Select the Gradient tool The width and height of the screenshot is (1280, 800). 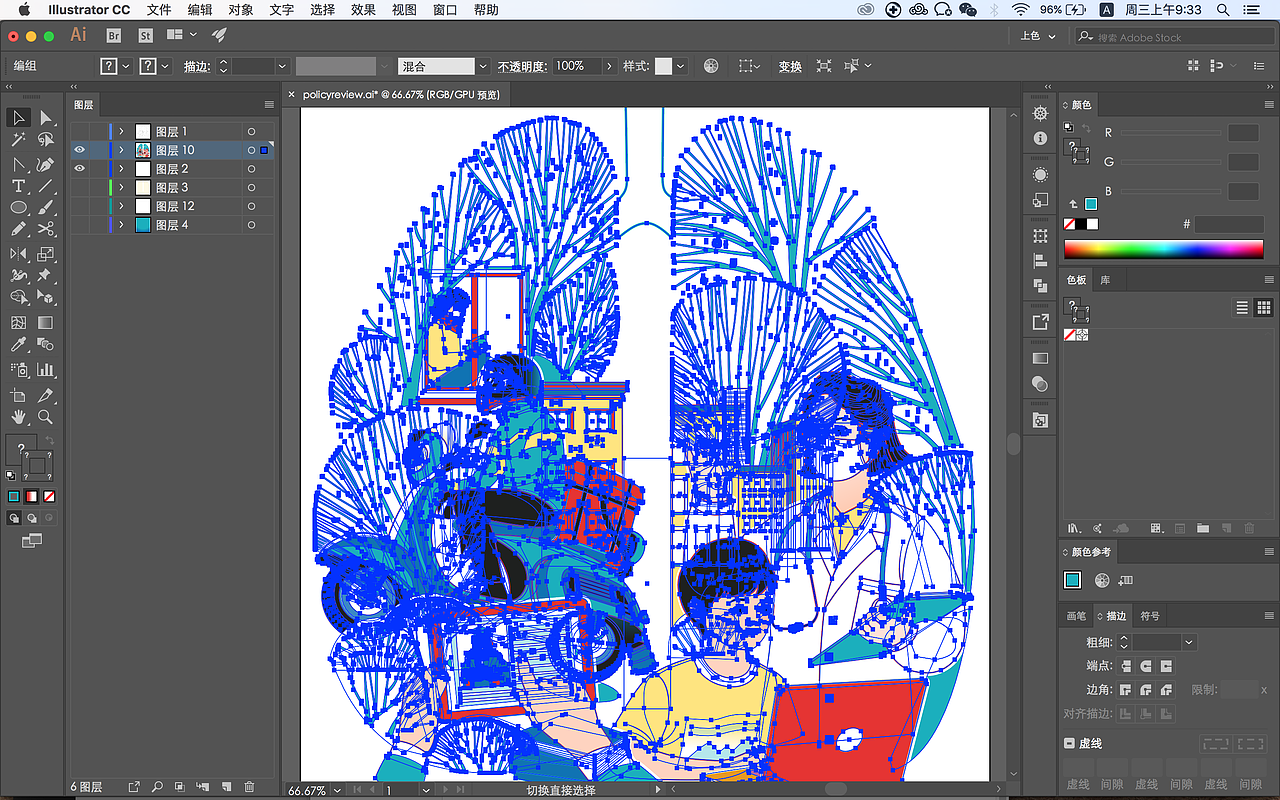(45, 323)
